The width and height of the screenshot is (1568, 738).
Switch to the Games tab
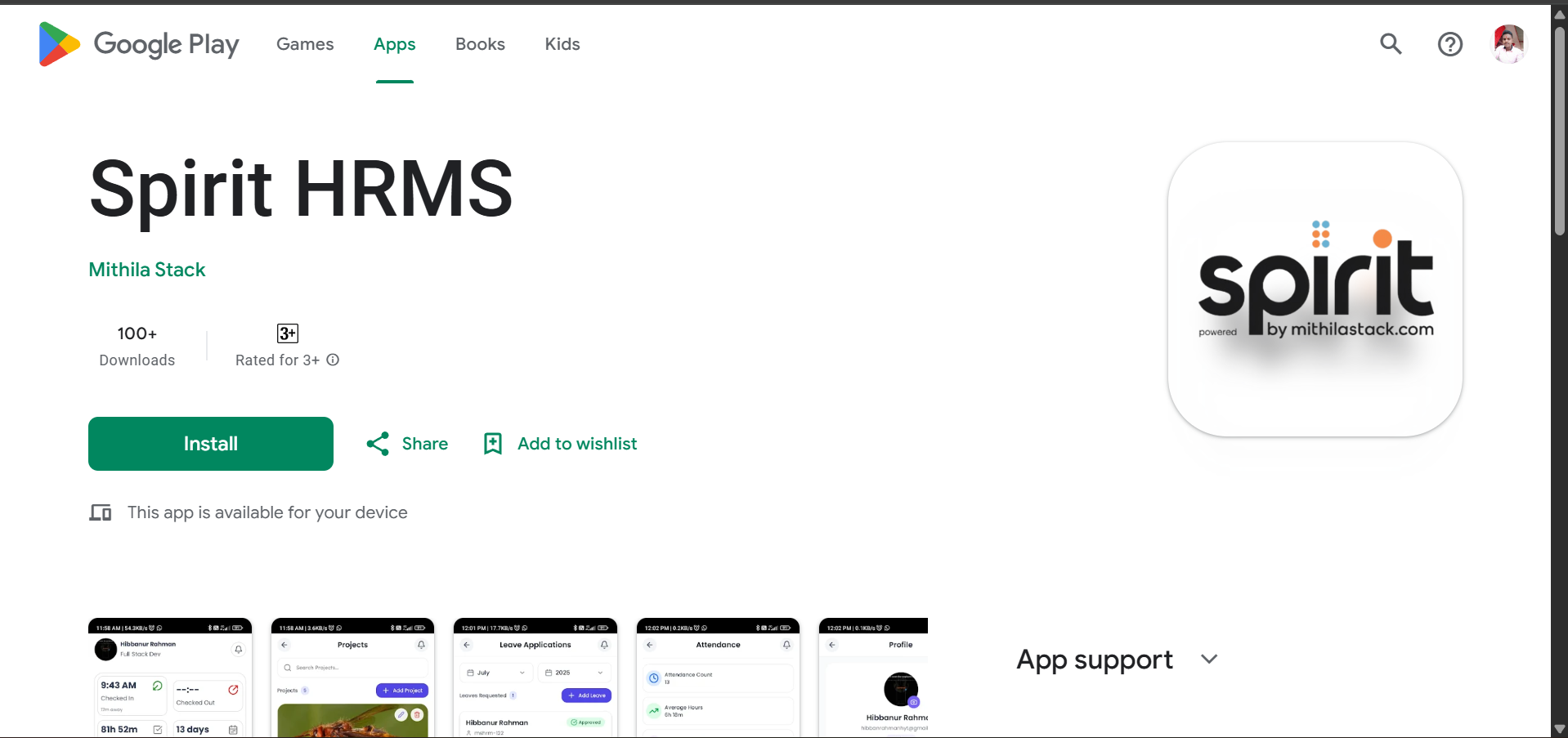(305, 44)
